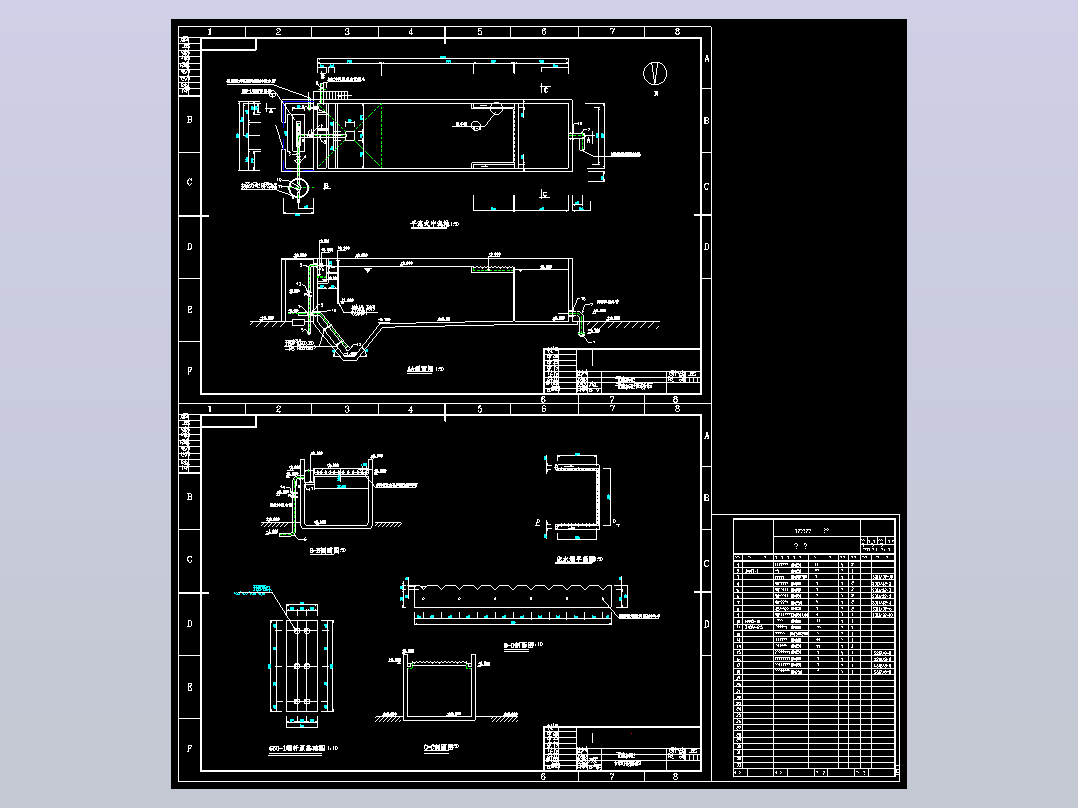Click the GXQ-1 pump foundation plan title

303,748
